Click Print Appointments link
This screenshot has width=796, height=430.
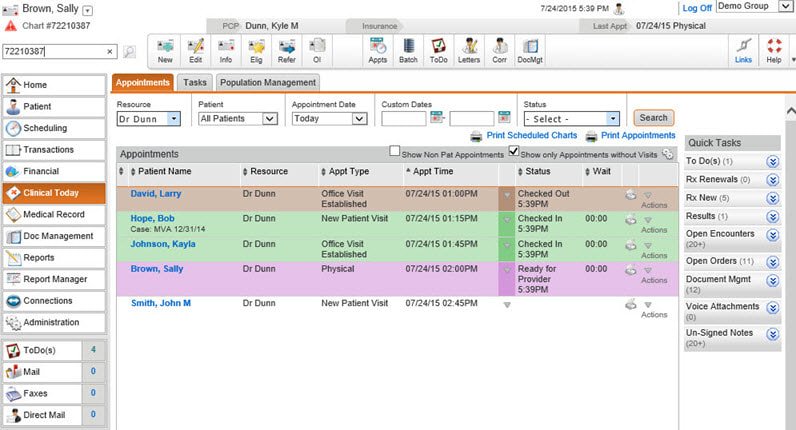[x=638, y=136]
